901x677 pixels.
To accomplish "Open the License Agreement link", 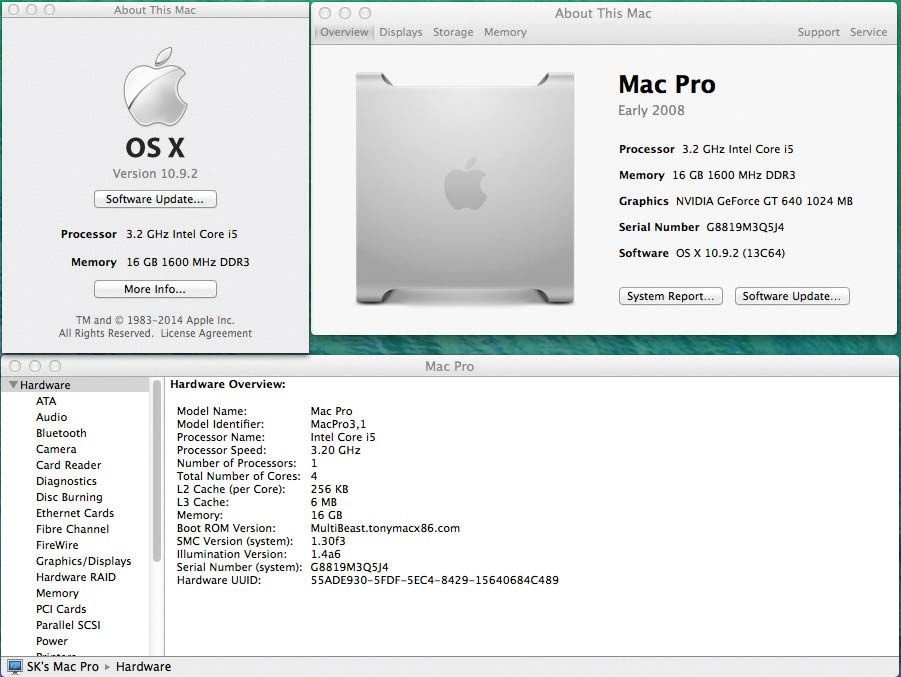I will [x=206, y=333].
